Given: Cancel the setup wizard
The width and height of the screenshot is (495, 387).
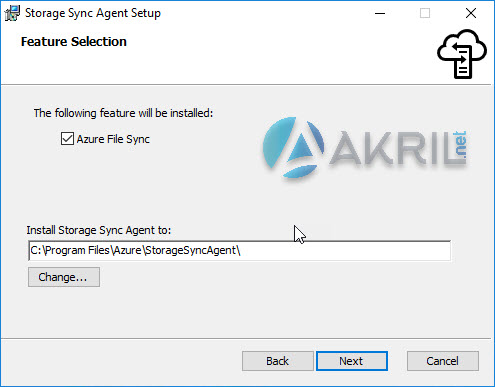Looking at the screenshot, I should click(x=443, y=361).
